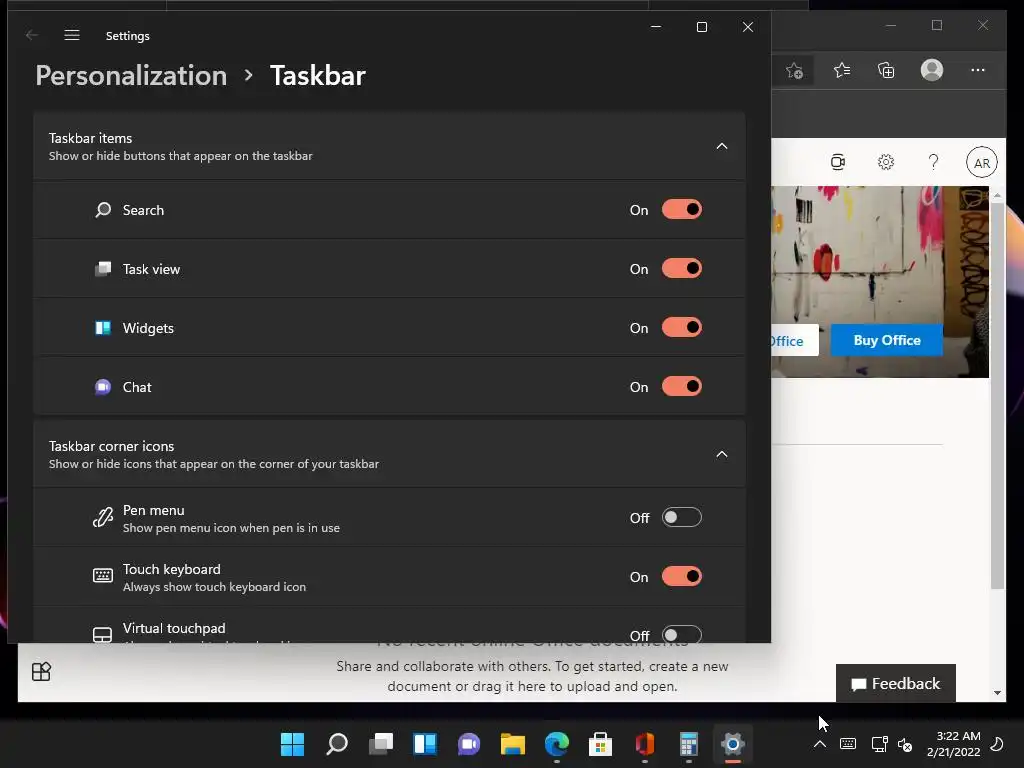Image resolution: width=1024 pixels, height=768 pixels.
Task: Switch off the Widgets toggle
Action: [681, 327]
